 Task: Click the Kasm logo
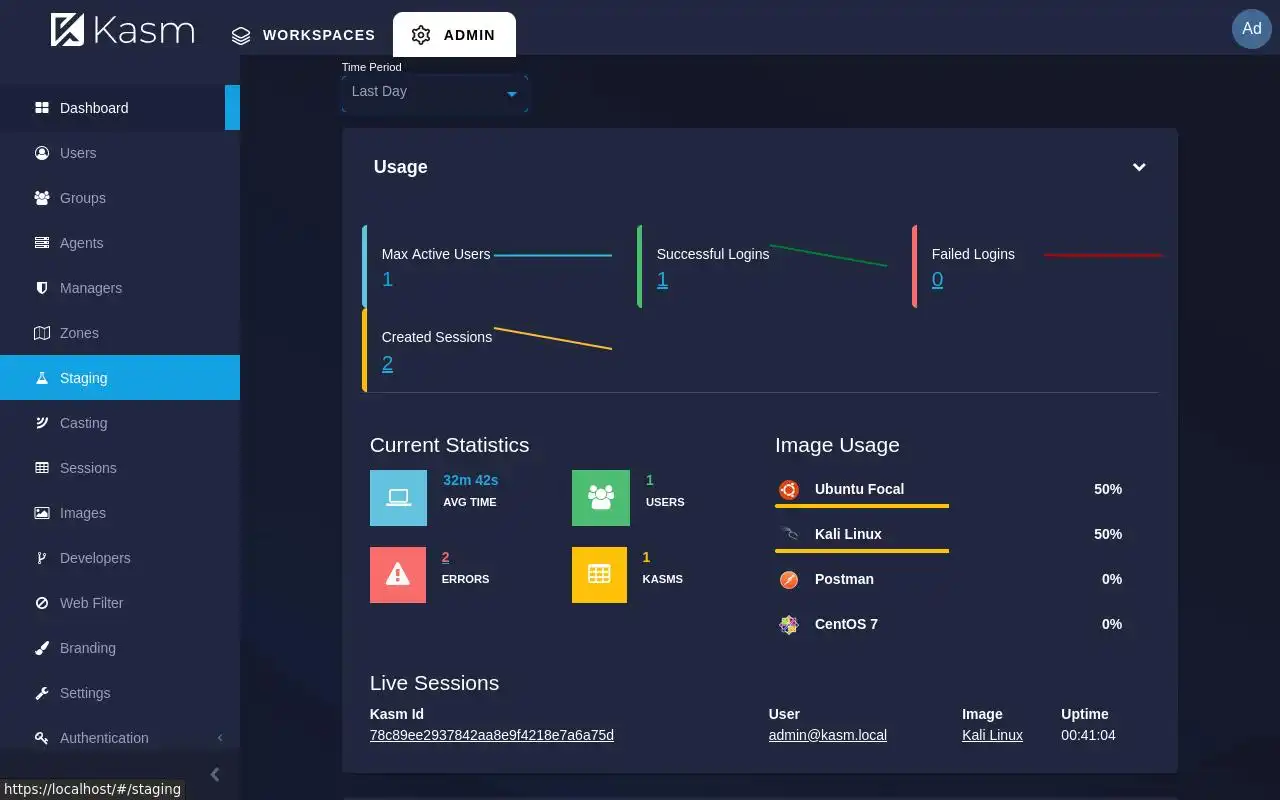pyautogui.click(x=122, y=30)
